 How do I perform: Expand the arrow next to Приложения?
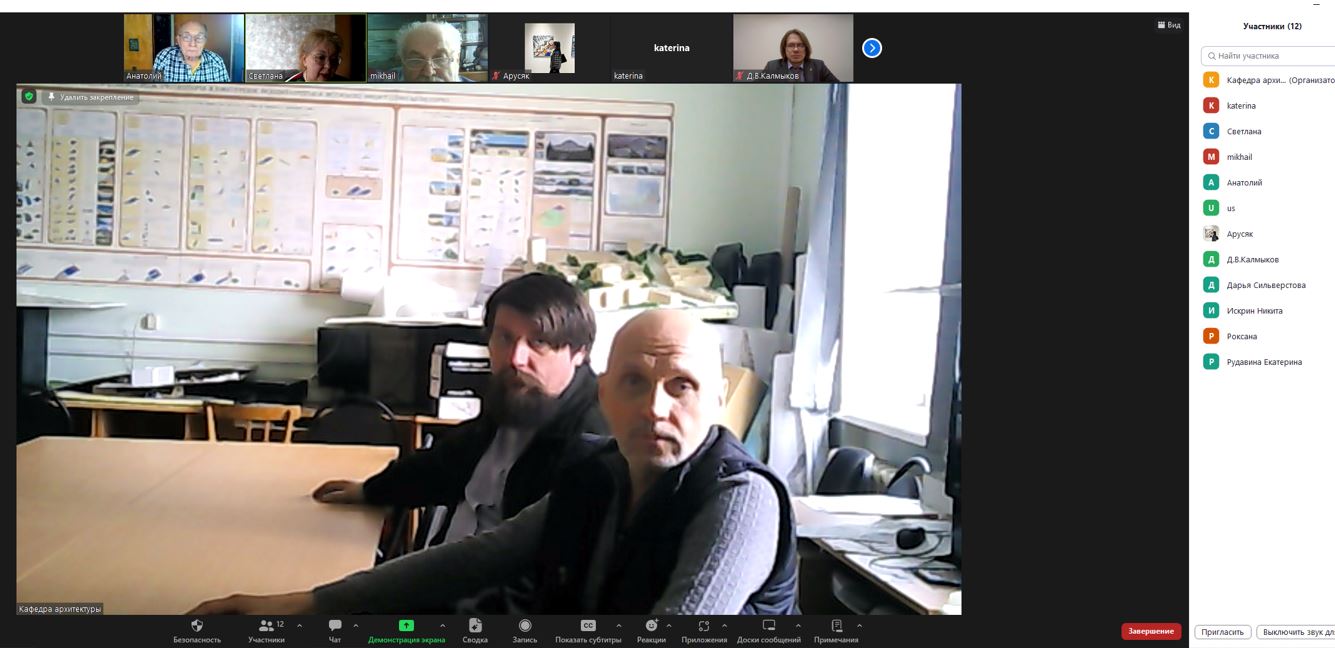[x=724, y=626]
